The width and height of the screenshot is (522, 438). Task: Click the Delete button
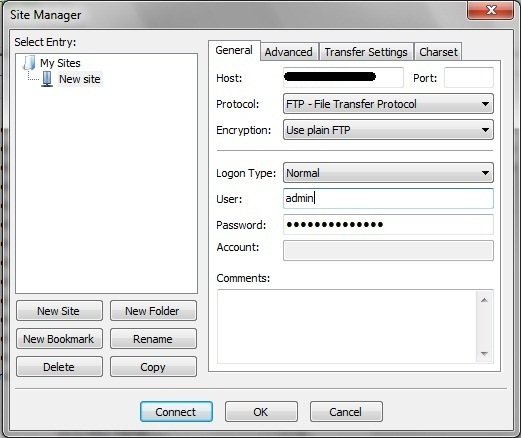59,367
